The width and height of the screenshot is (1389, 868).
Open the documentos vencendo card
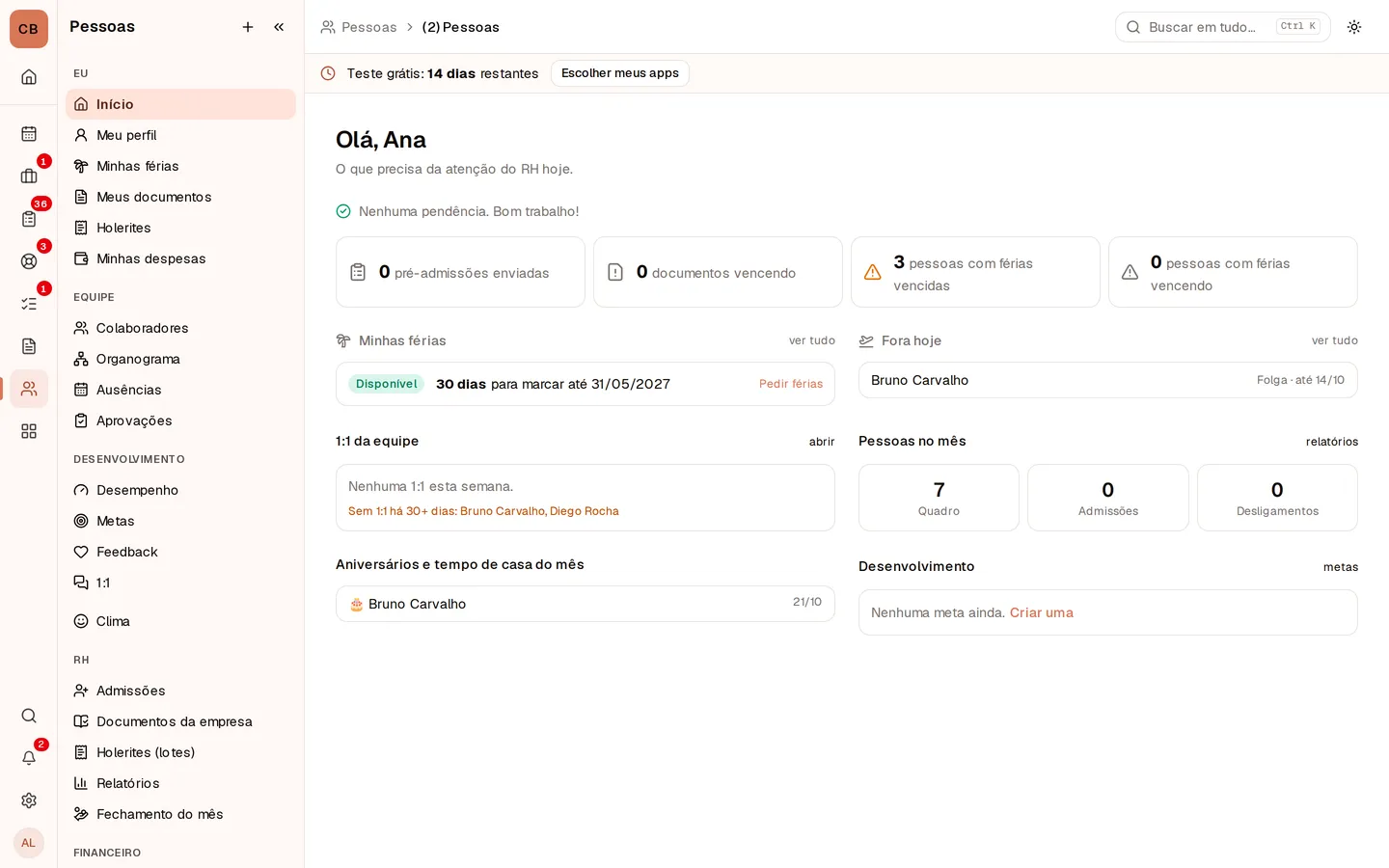(x=718, y=272)
